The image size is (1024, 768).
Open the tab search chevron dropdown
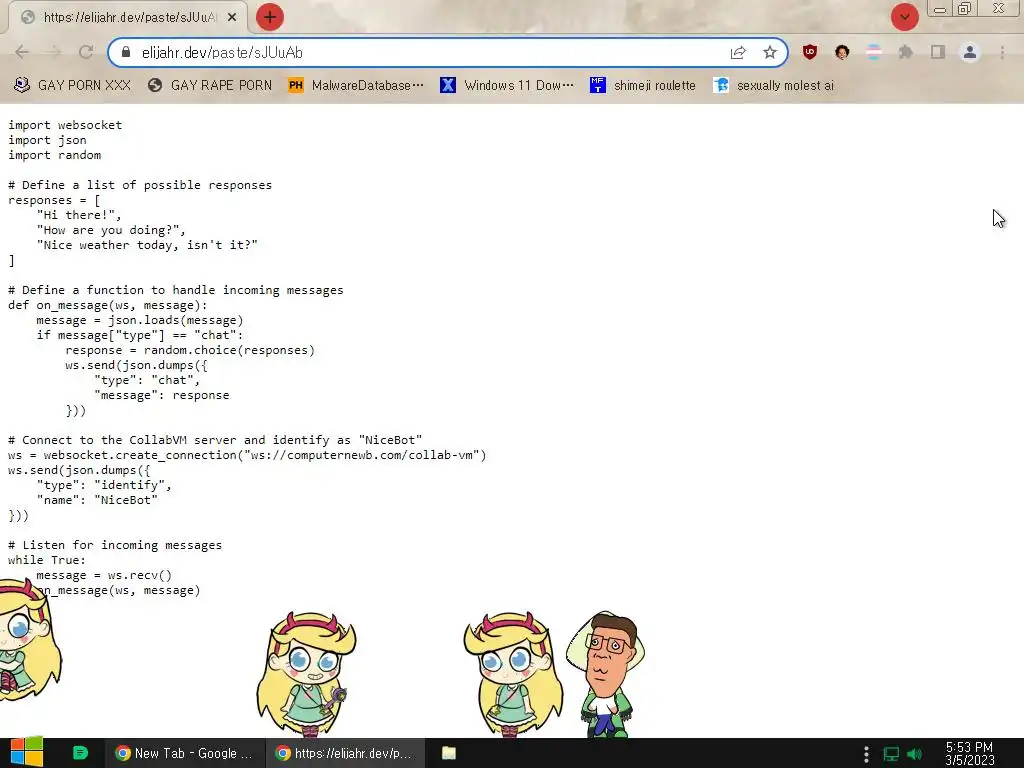click(904, 17)
